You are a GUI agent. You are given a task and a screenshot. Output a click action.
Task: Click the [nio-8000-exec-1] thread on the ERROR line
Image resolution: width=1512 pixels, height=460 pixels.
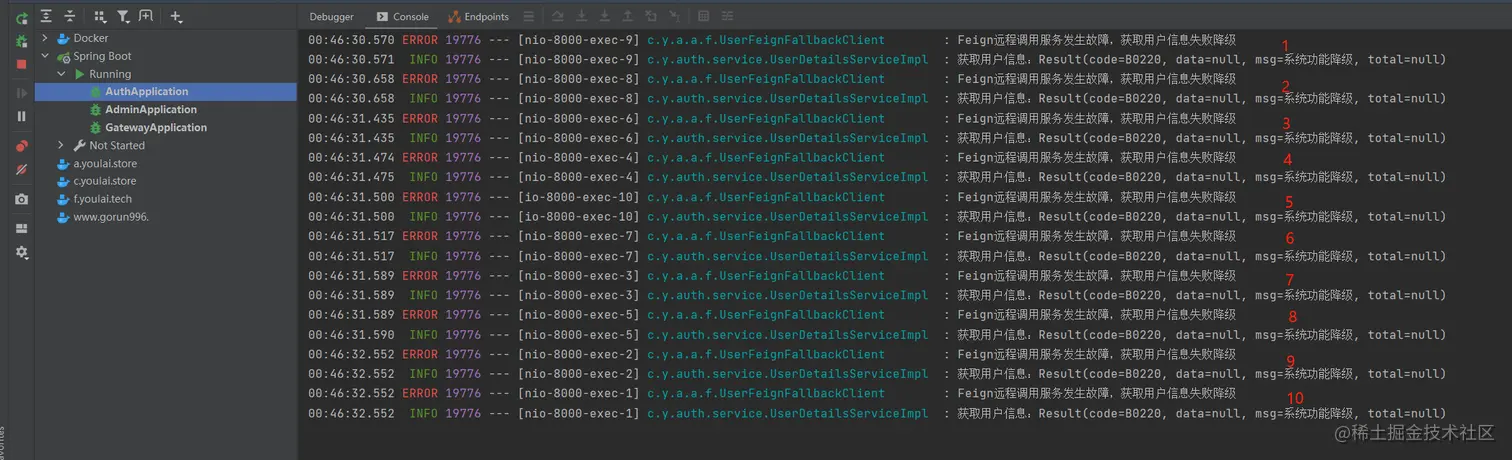578,394
